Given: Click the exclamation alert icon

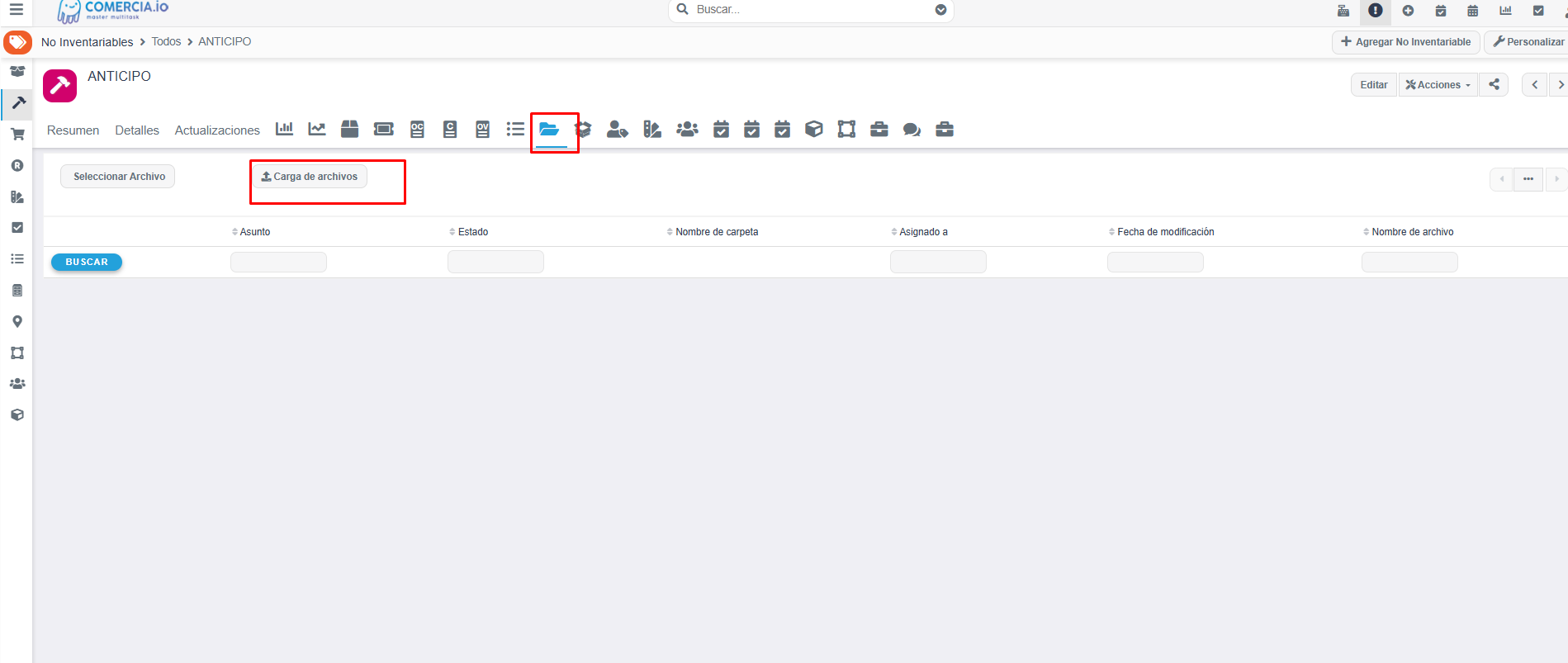Looking at the screenshot, I should click(x=1376, y=11).
